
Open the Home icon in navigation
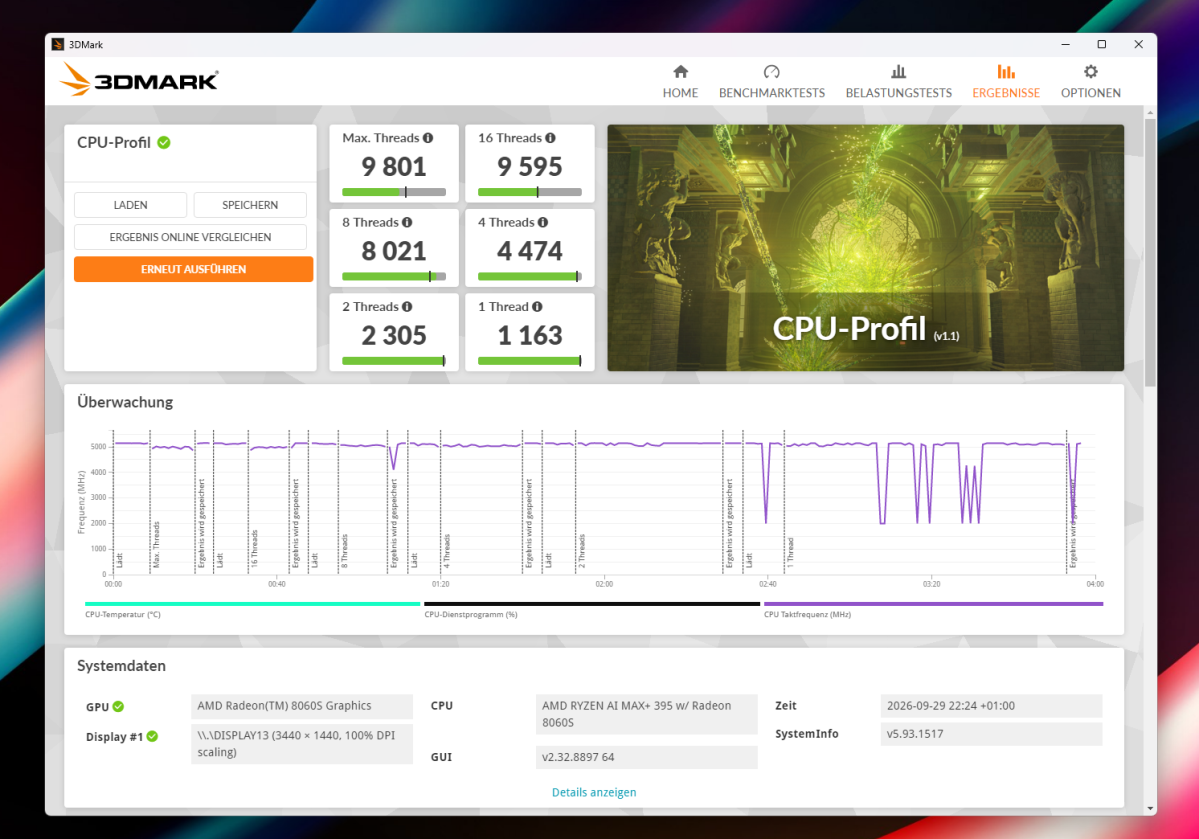680,72
